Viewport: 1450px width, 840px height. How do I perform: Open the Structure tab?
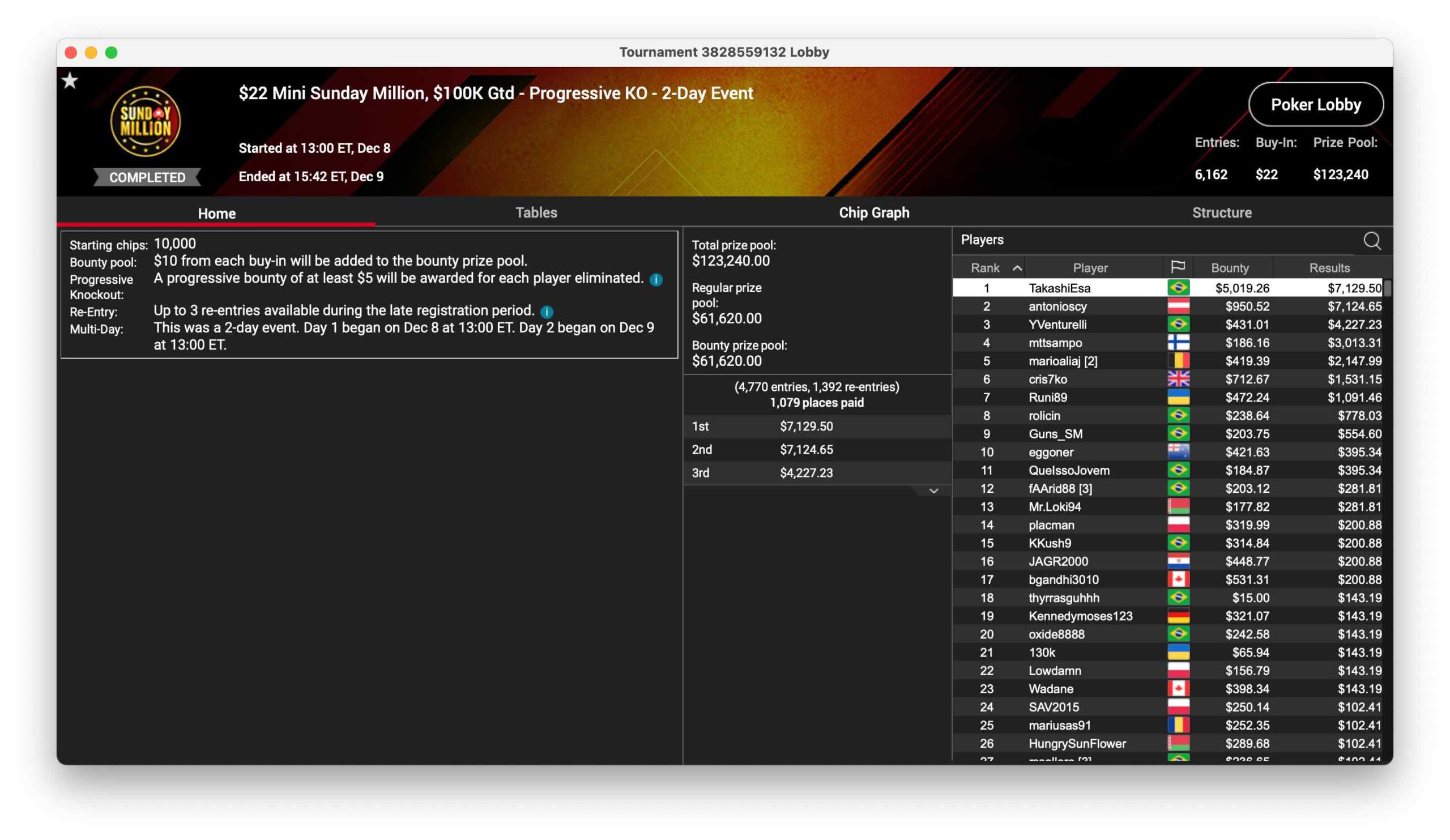1222,213
